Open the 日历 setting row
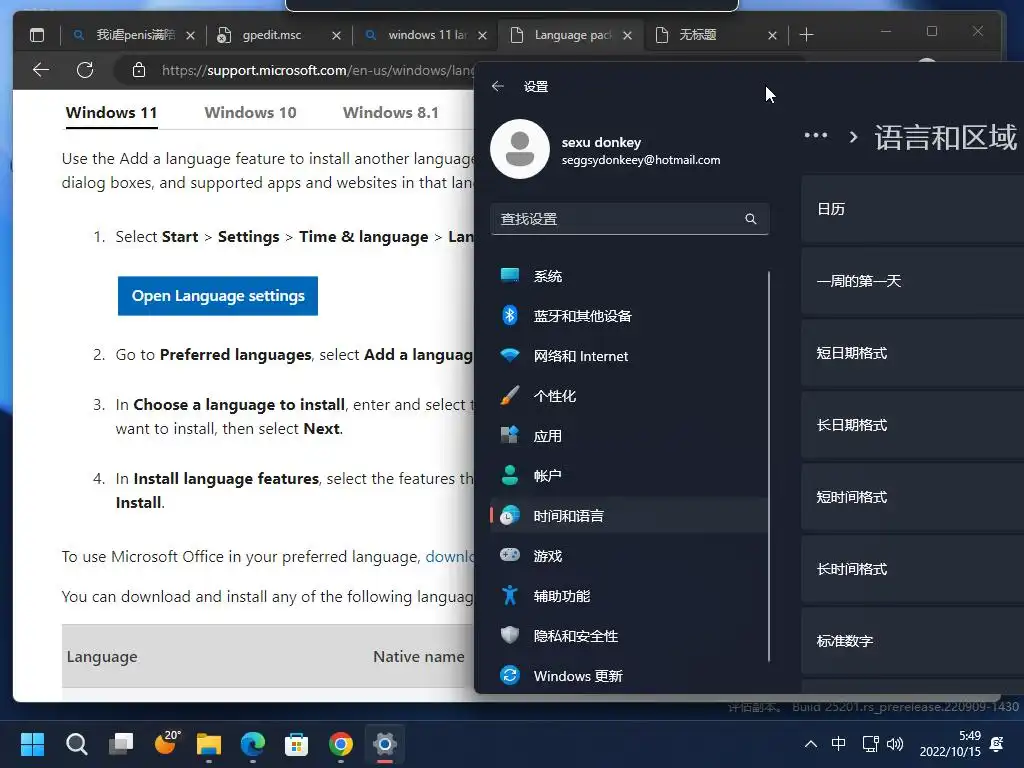 pos(912,209)
